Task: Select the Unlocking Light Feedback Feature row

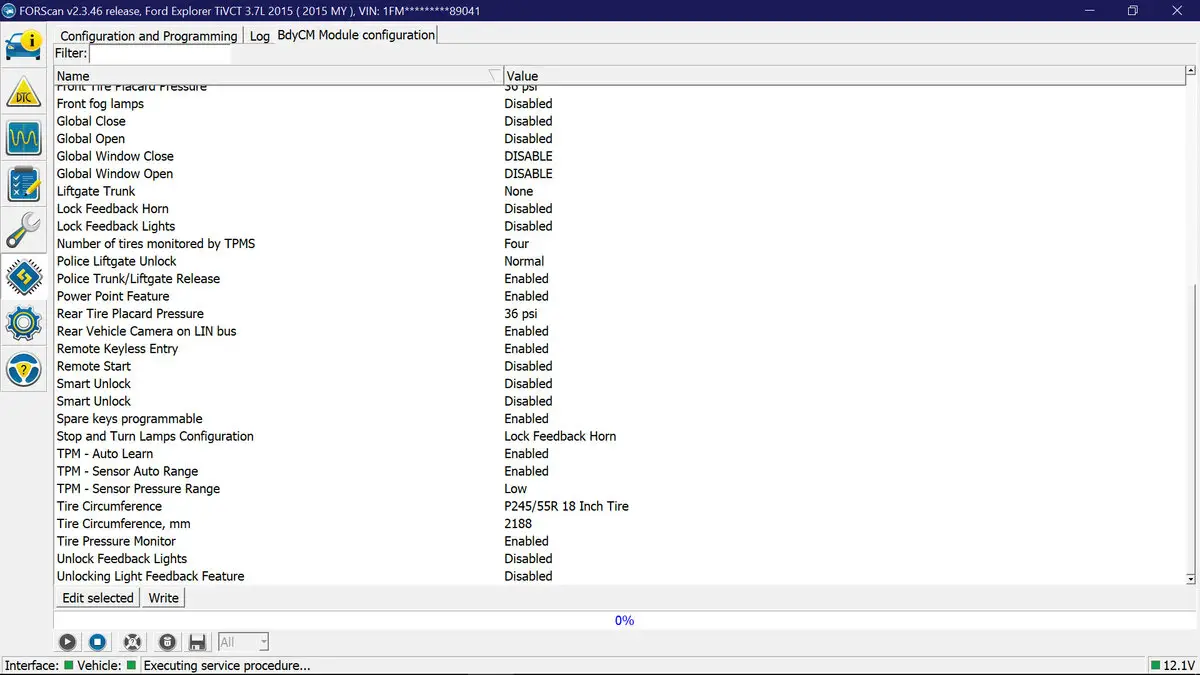Action: coord(618,576)
